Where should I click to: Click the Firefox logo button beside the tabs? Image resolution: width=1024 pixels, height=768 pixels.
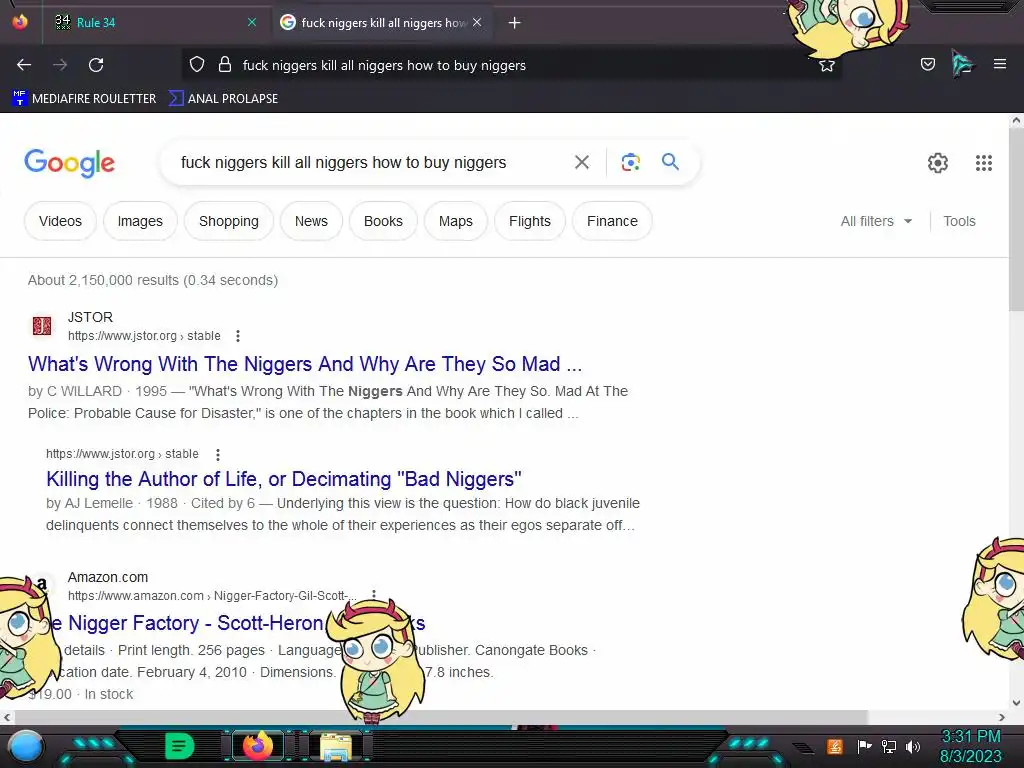20,22
